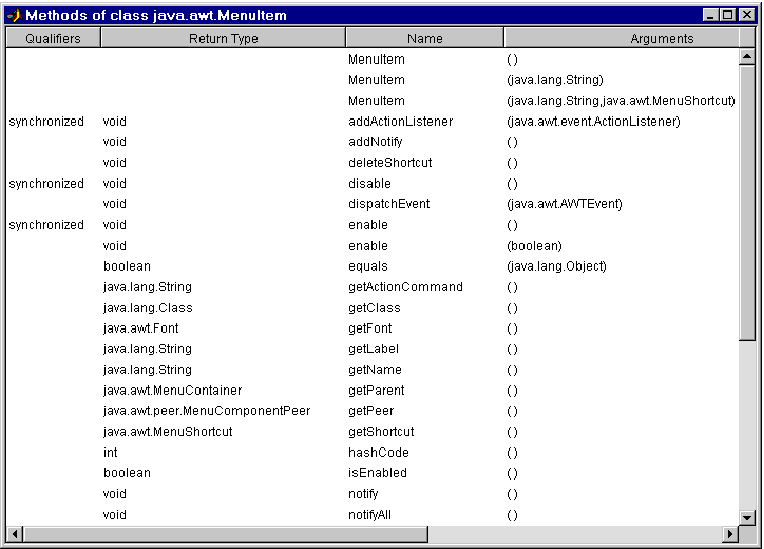This screenshot has width=764, height=549.
Task: Click the java.awt.peer.MenuComponentPeer return type
Action: [206, 411]
